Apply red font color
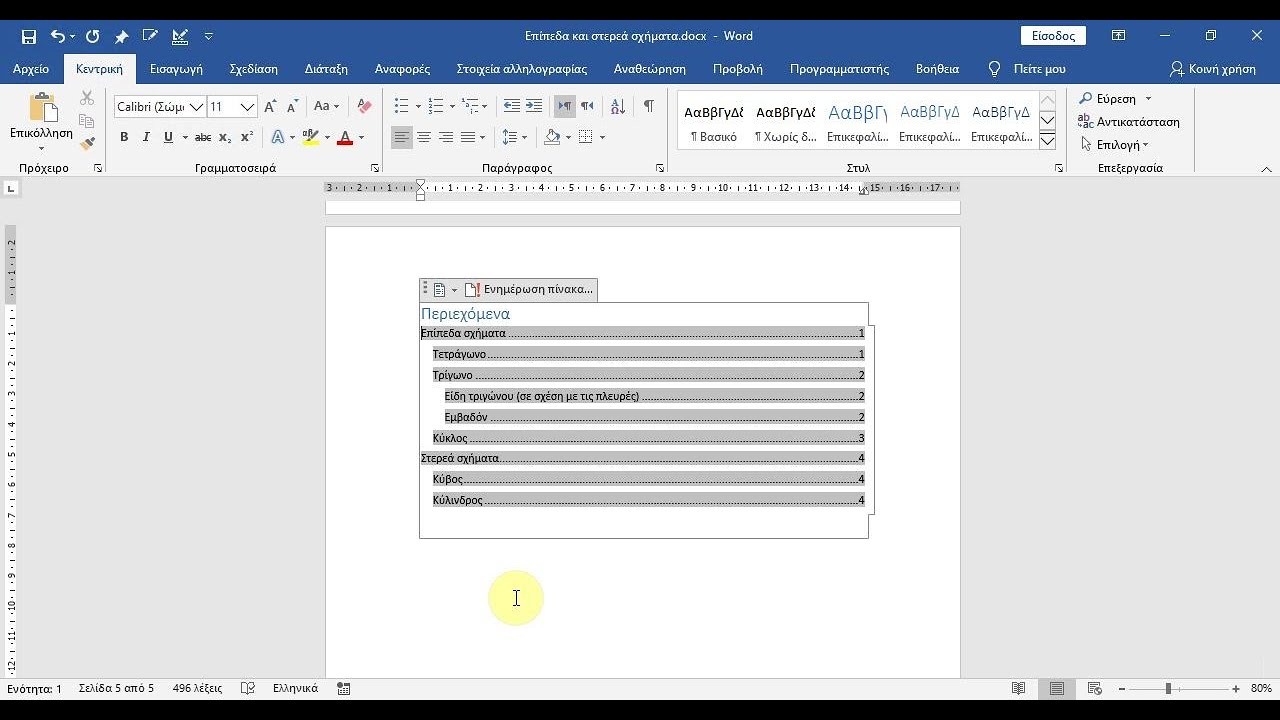This screenshot has width=1280, height=720. coord(345,137)
